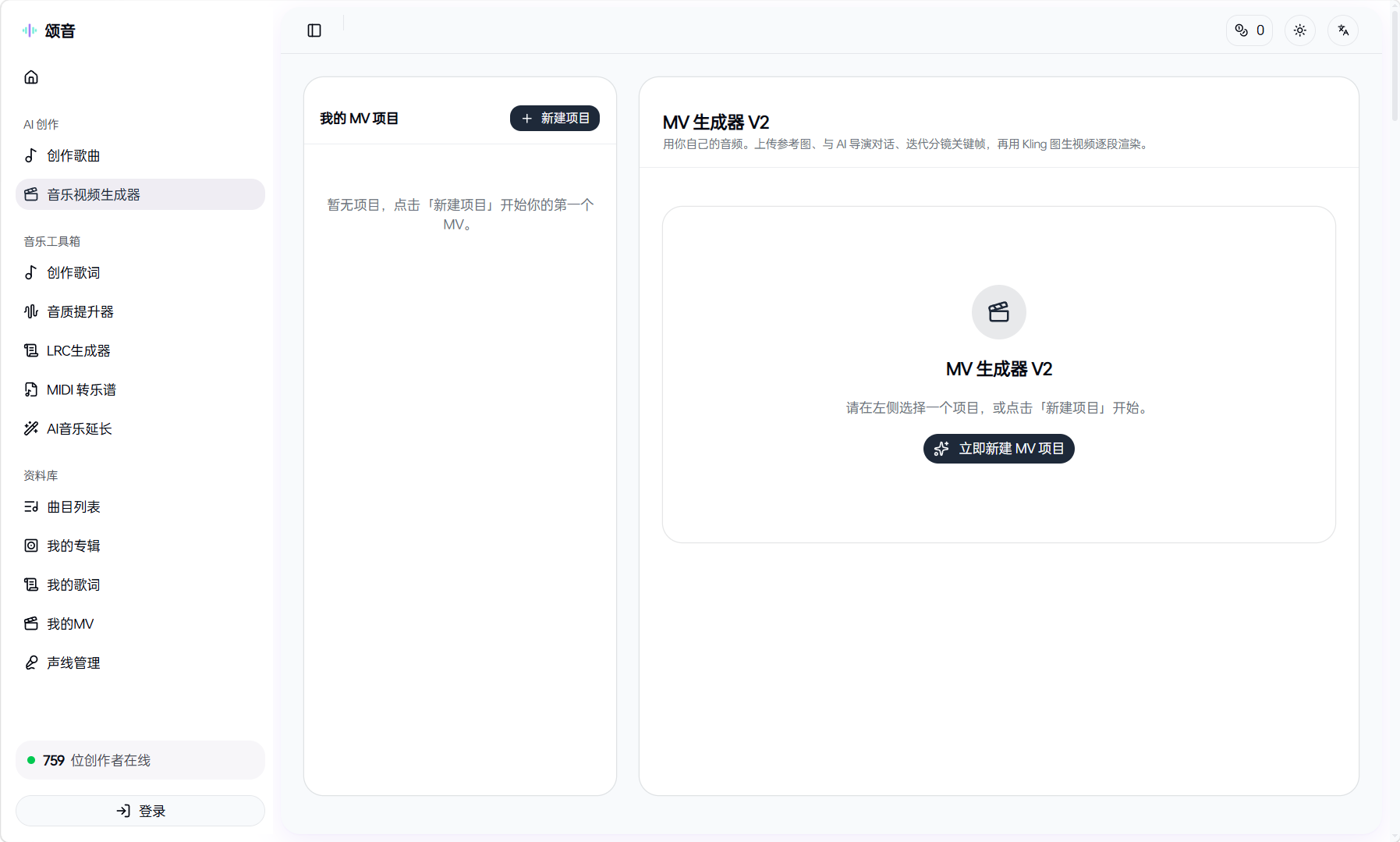
Task: Click the music note icon beside 创作歌曲
Action: click(31, 155)
